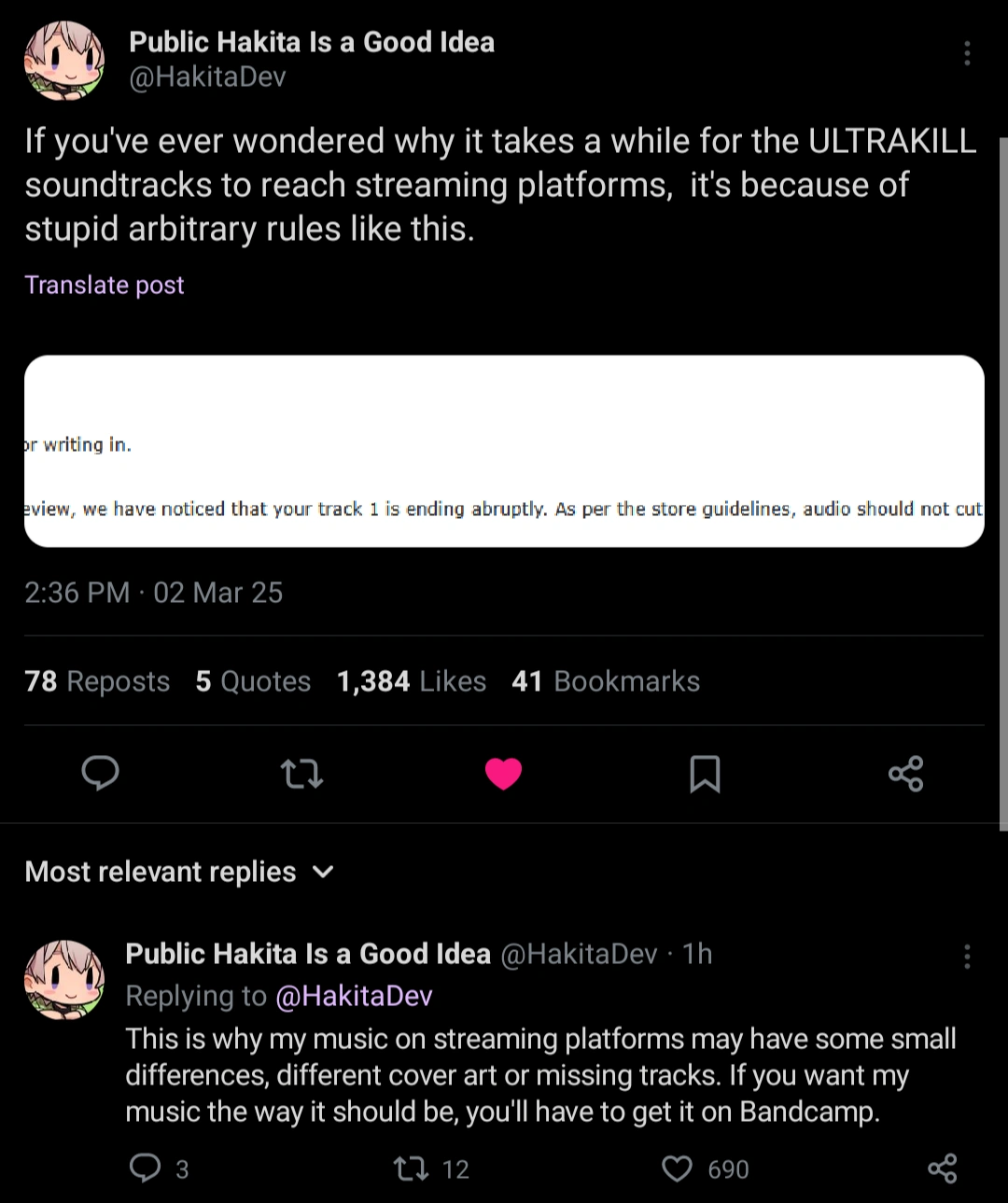The image size is (1008, 1203).
Task: Click the Translate post link
Action: point(104,285)
